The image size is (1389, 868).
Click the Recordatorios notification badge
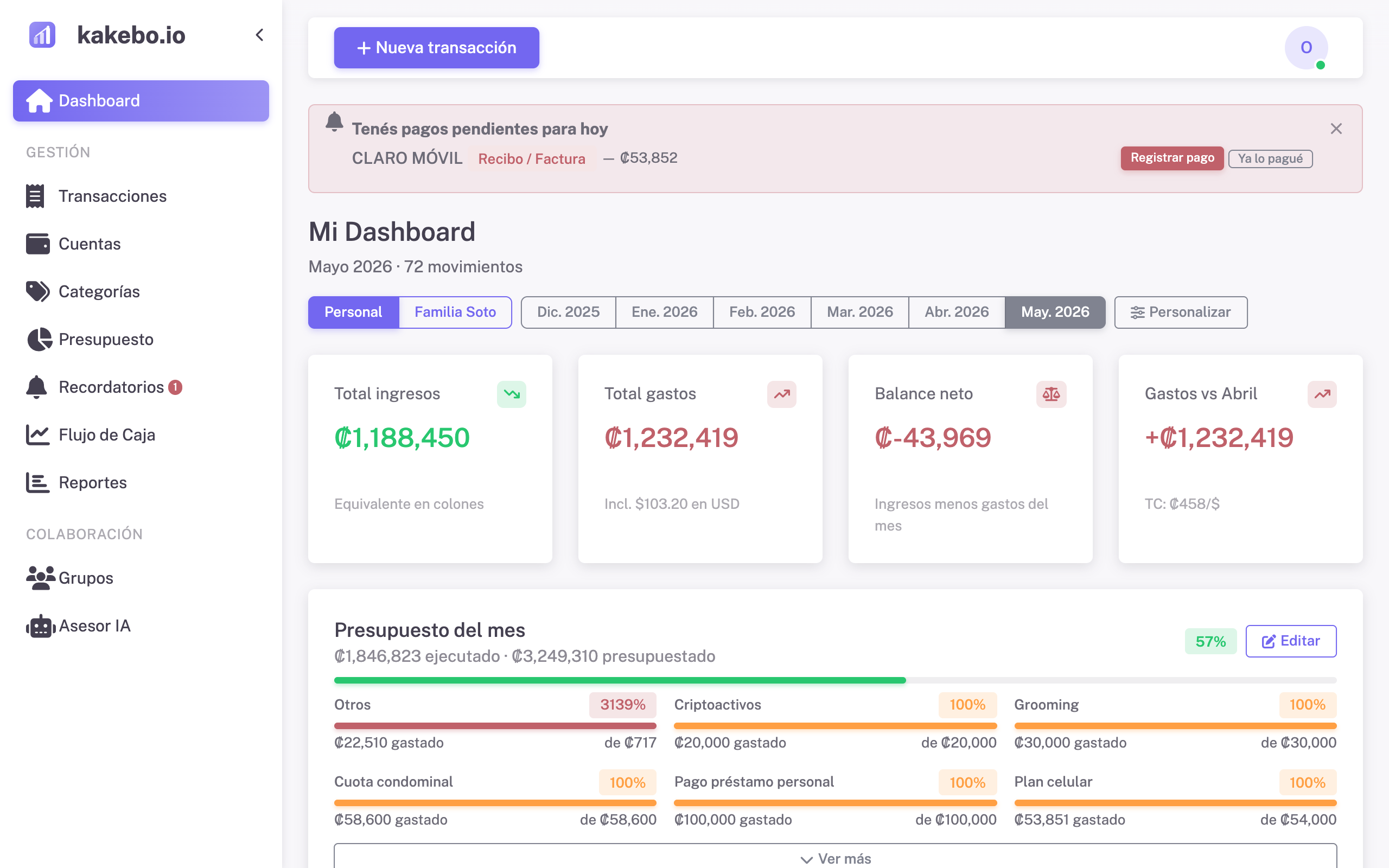pyautogui.click(x=175, y=387)
